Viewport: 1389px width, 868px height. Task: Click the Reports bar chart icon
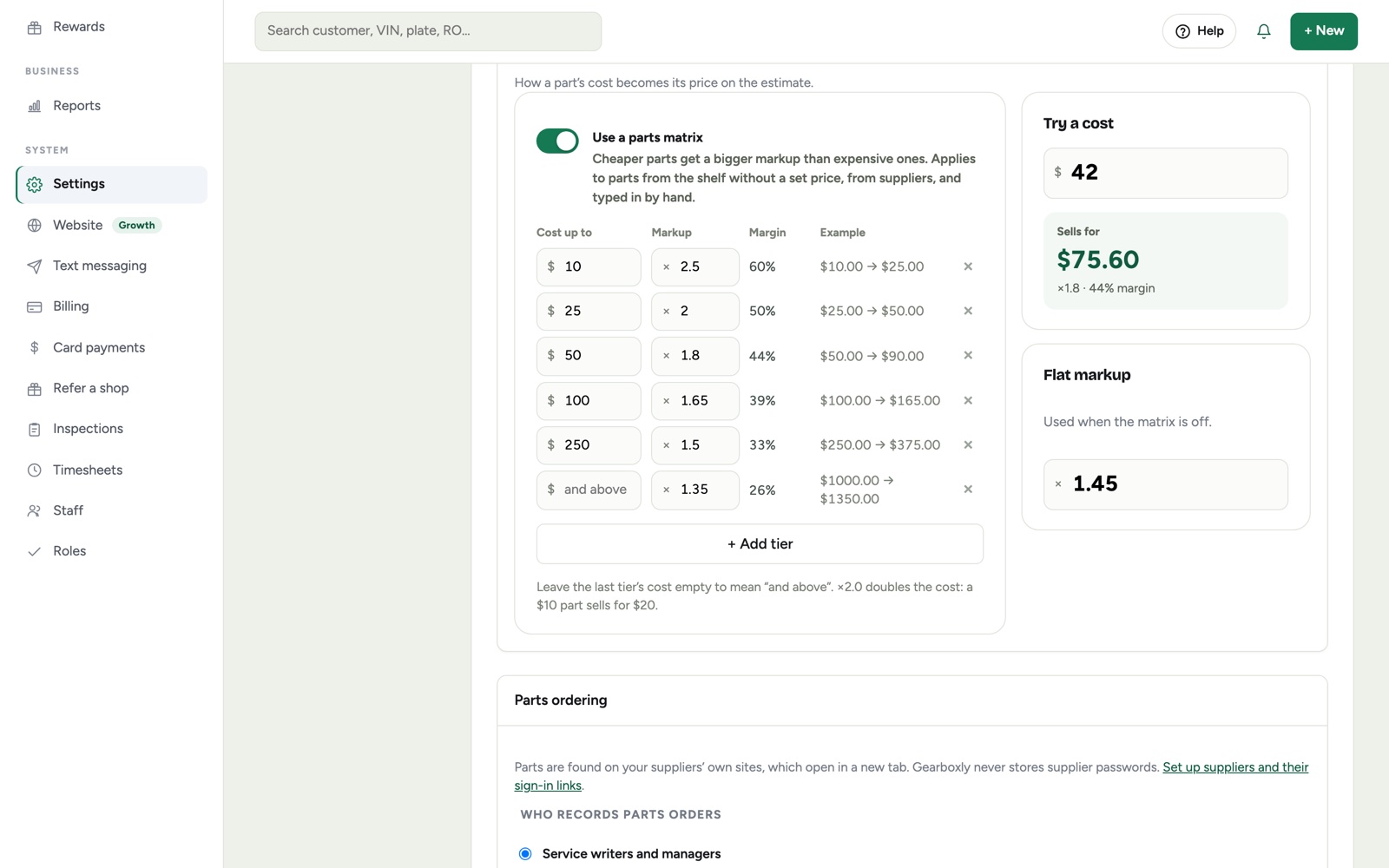(x=35, y=106)
